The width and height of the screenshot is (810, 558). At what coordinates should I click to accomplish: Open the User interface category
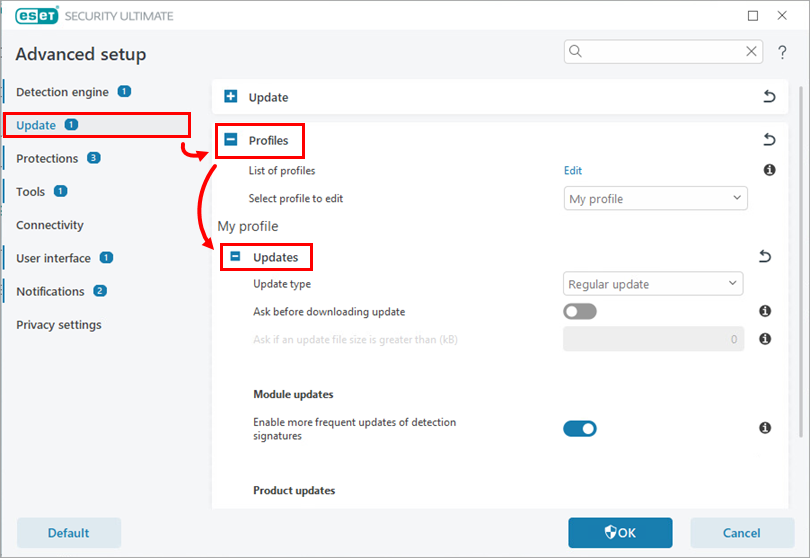[53, 258]
